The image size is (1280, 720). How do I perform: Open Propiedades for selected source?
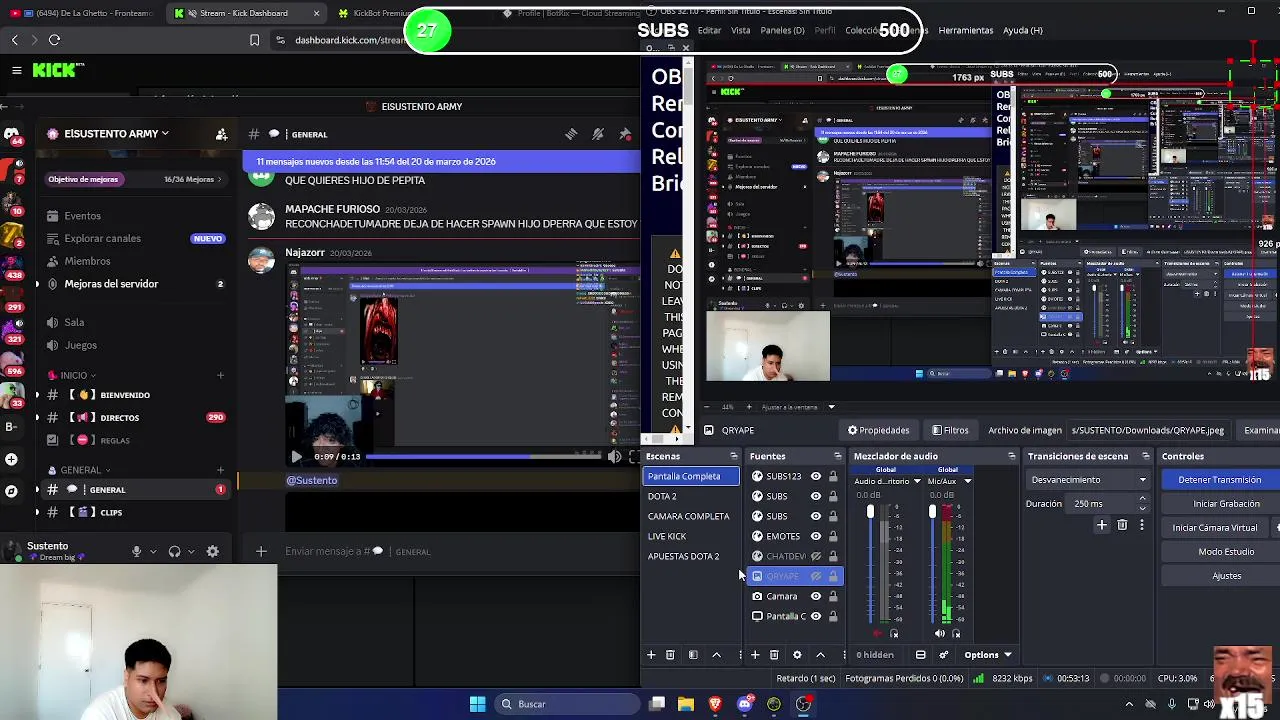point(879,430)
